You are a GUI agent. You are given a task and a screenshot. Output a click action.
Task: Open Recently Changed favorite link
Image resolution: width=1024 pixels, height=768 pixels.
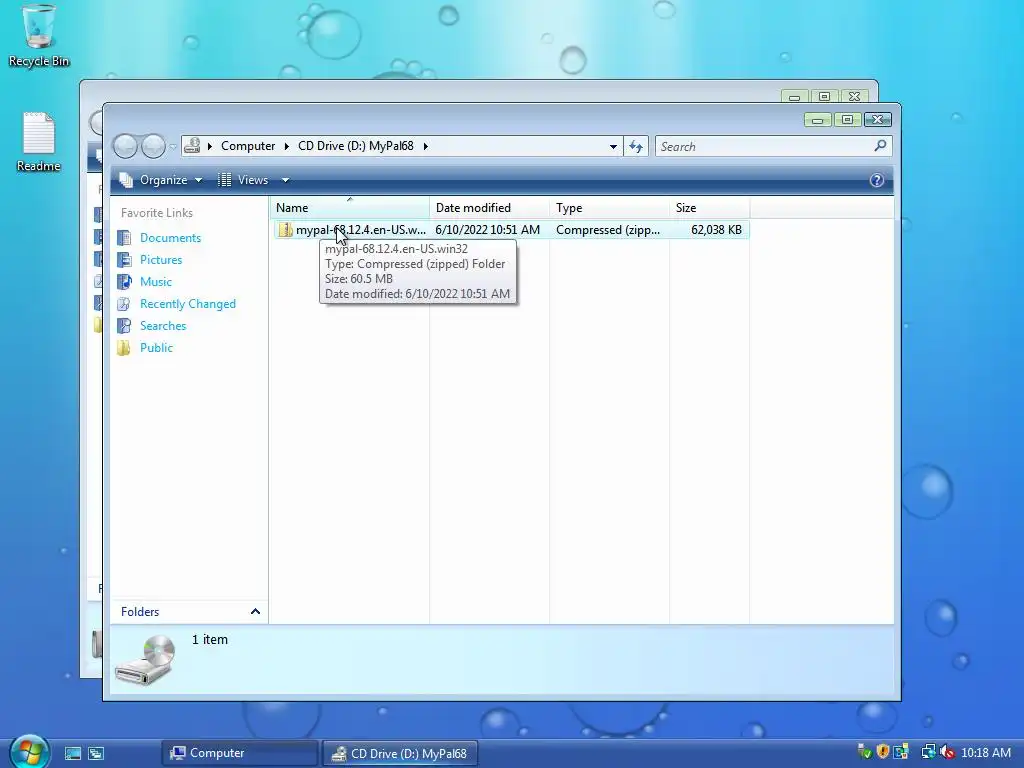(187, 304)
